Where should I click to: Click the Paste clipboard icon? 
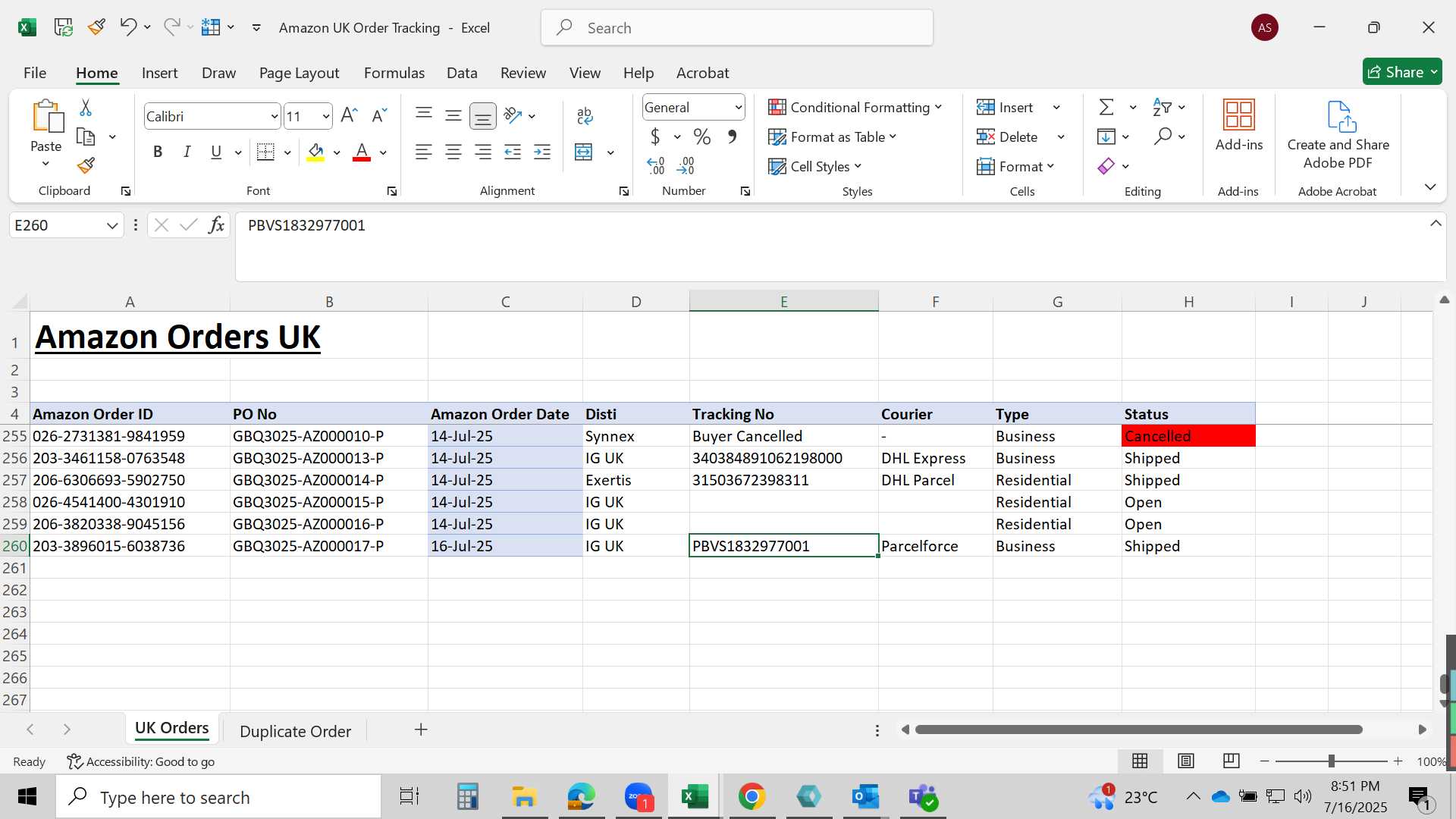[47, 116]
